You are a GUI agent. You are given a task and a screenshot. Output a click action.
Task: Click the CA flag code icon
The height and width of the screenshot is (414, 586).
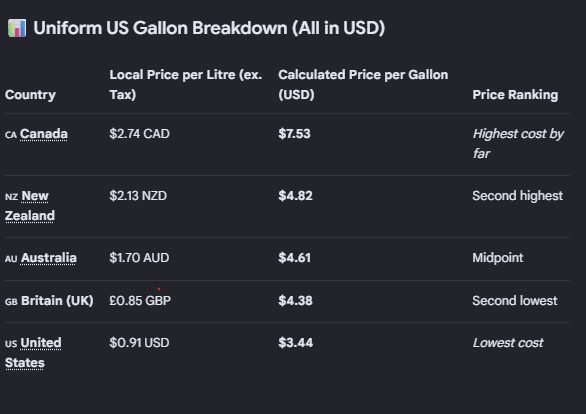[11, 135]
